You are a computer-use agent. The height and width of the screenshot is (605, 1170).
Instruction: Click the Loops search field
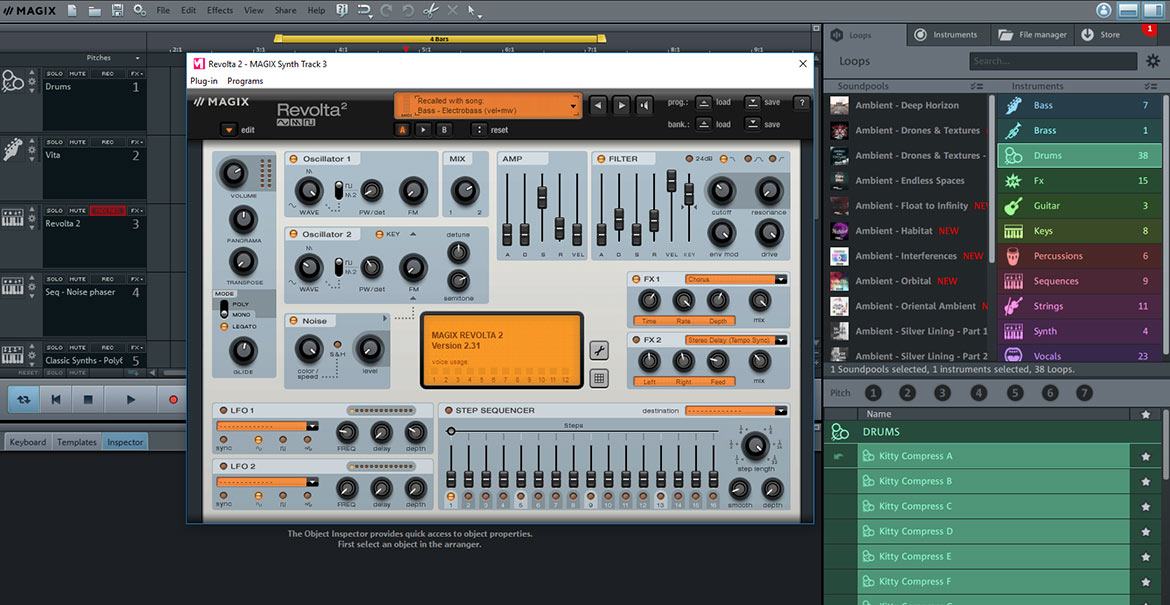tap(1054, 61)
